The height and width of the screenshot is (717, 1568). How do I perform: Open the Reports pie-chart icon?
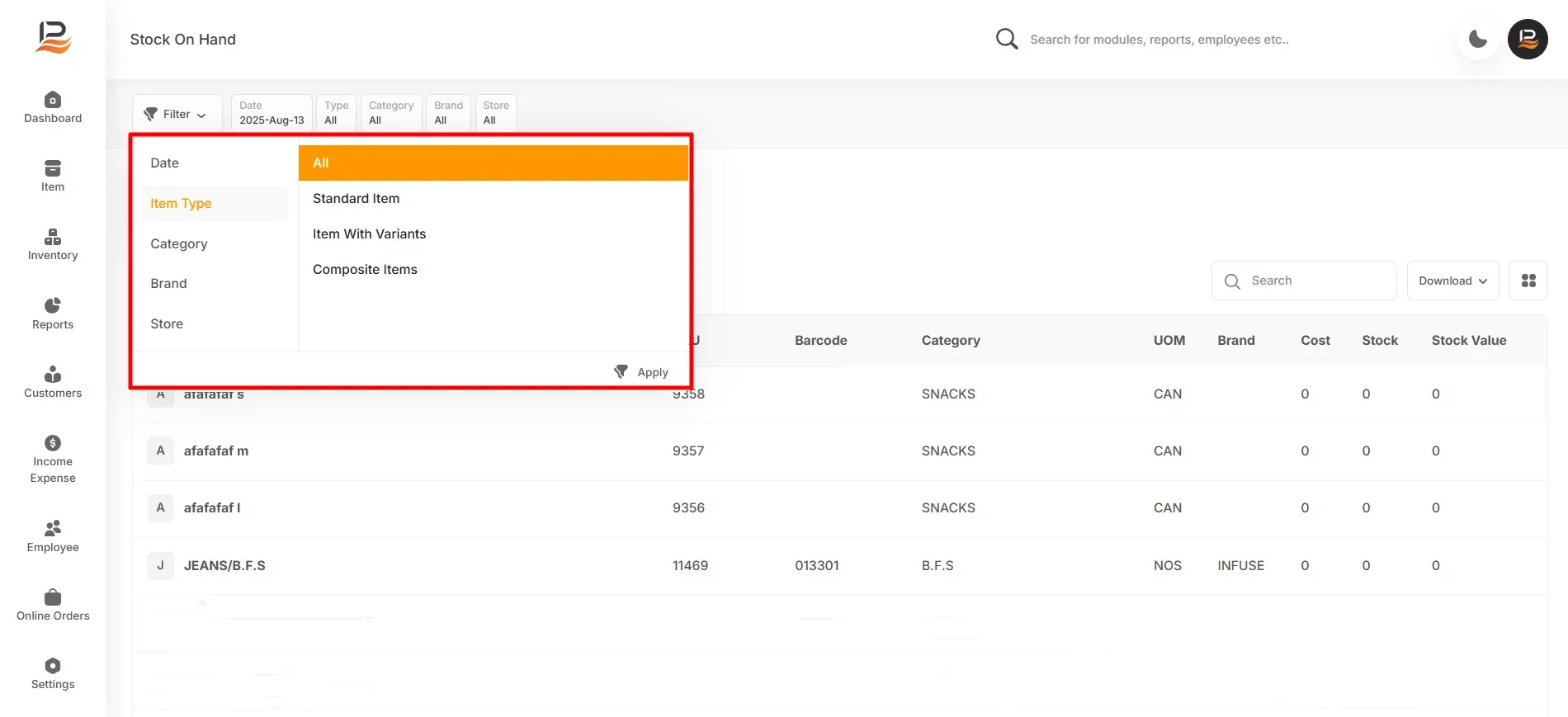(x=53, y=306)
